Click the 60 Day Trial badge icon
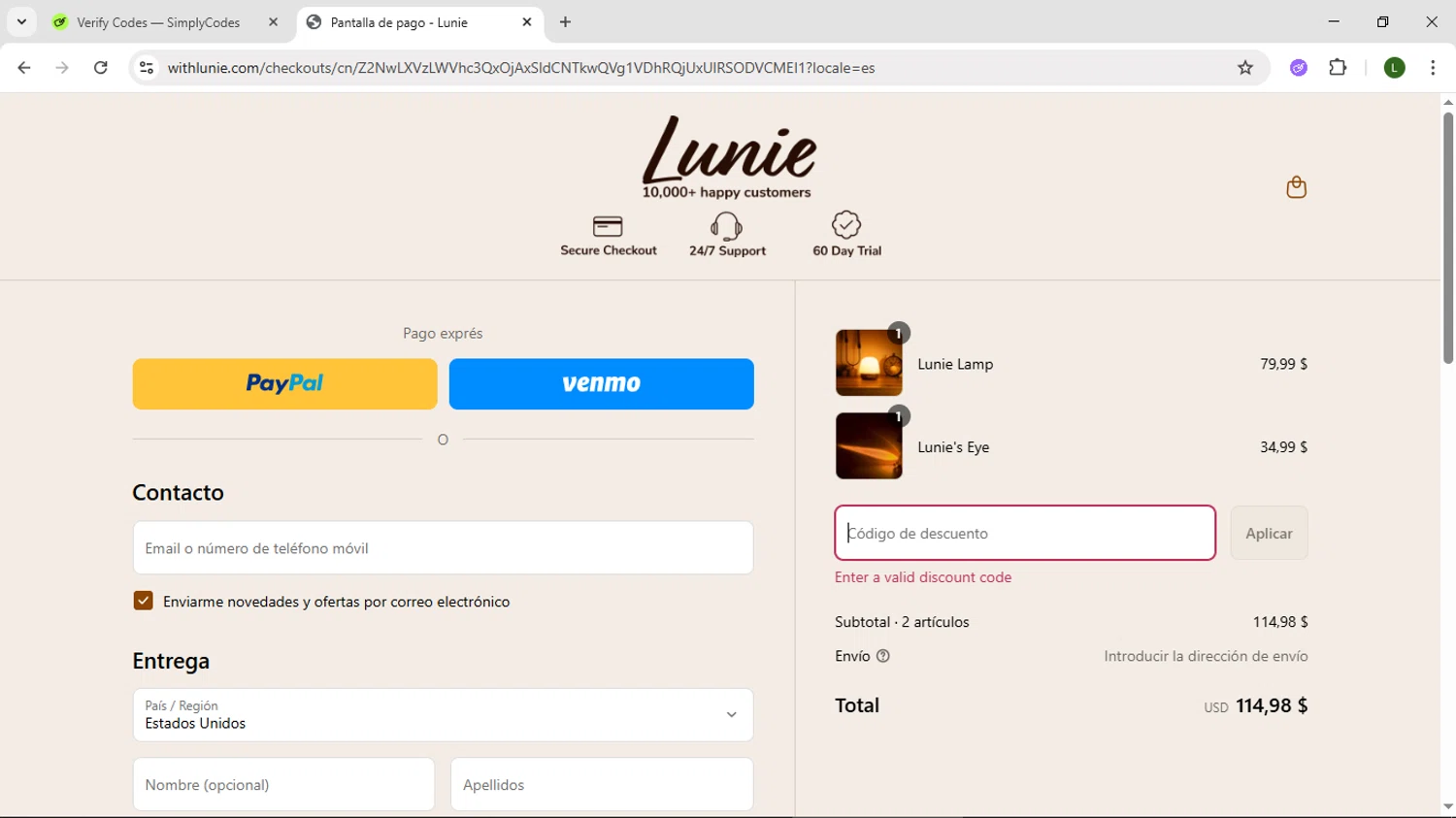Screen dimensions: 1456x818 click(846, 224)
